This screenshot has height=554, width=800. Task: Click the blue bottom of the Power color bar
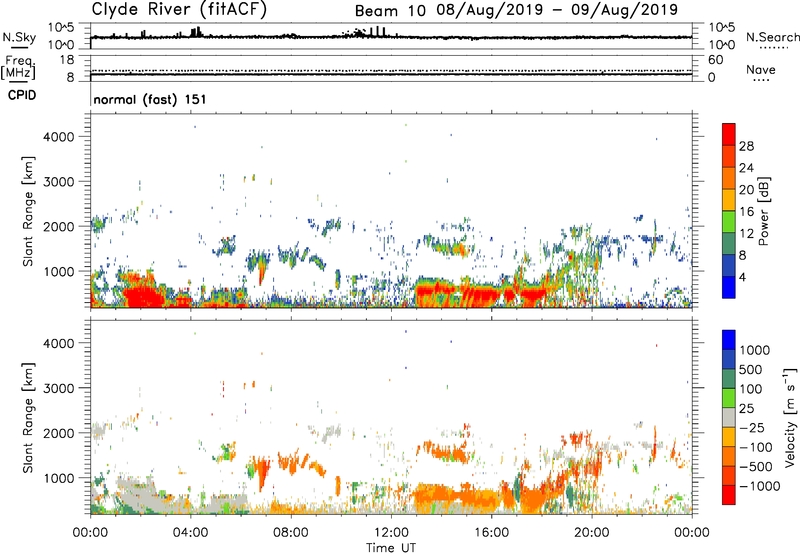pos(729,287)
